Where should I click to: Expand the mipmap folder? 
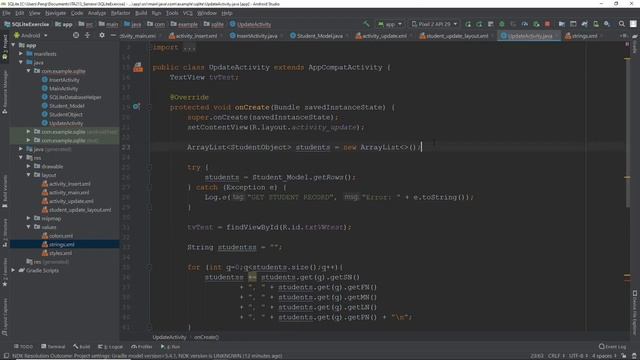pos(29,218)
